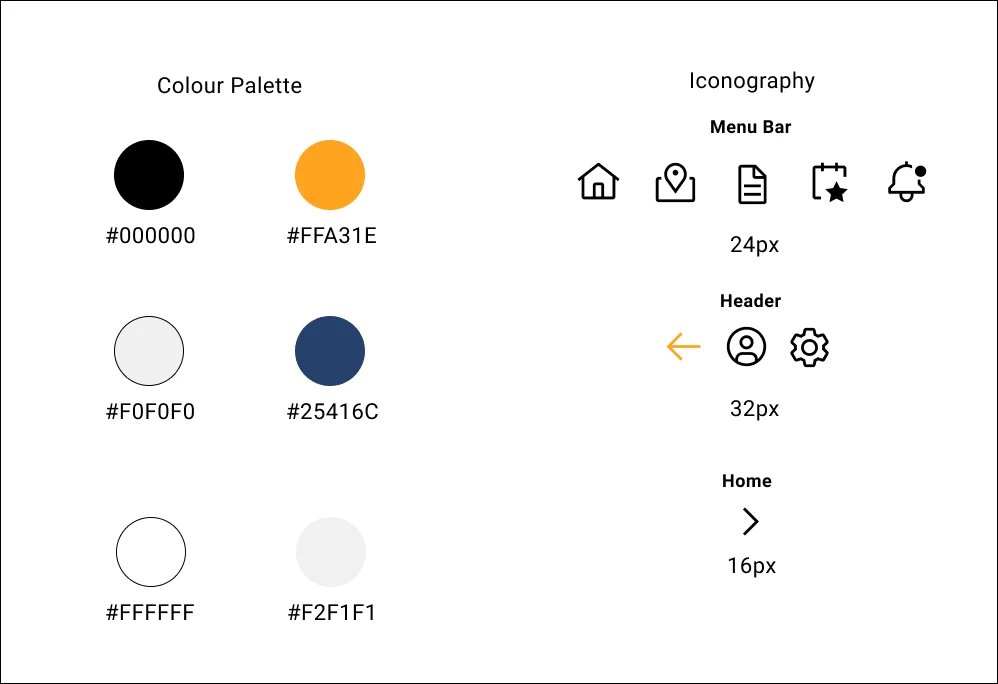Choose the light gray #F0F0F0 swatch
Viewport: 998px width, 684px height.
pos(149,351)
